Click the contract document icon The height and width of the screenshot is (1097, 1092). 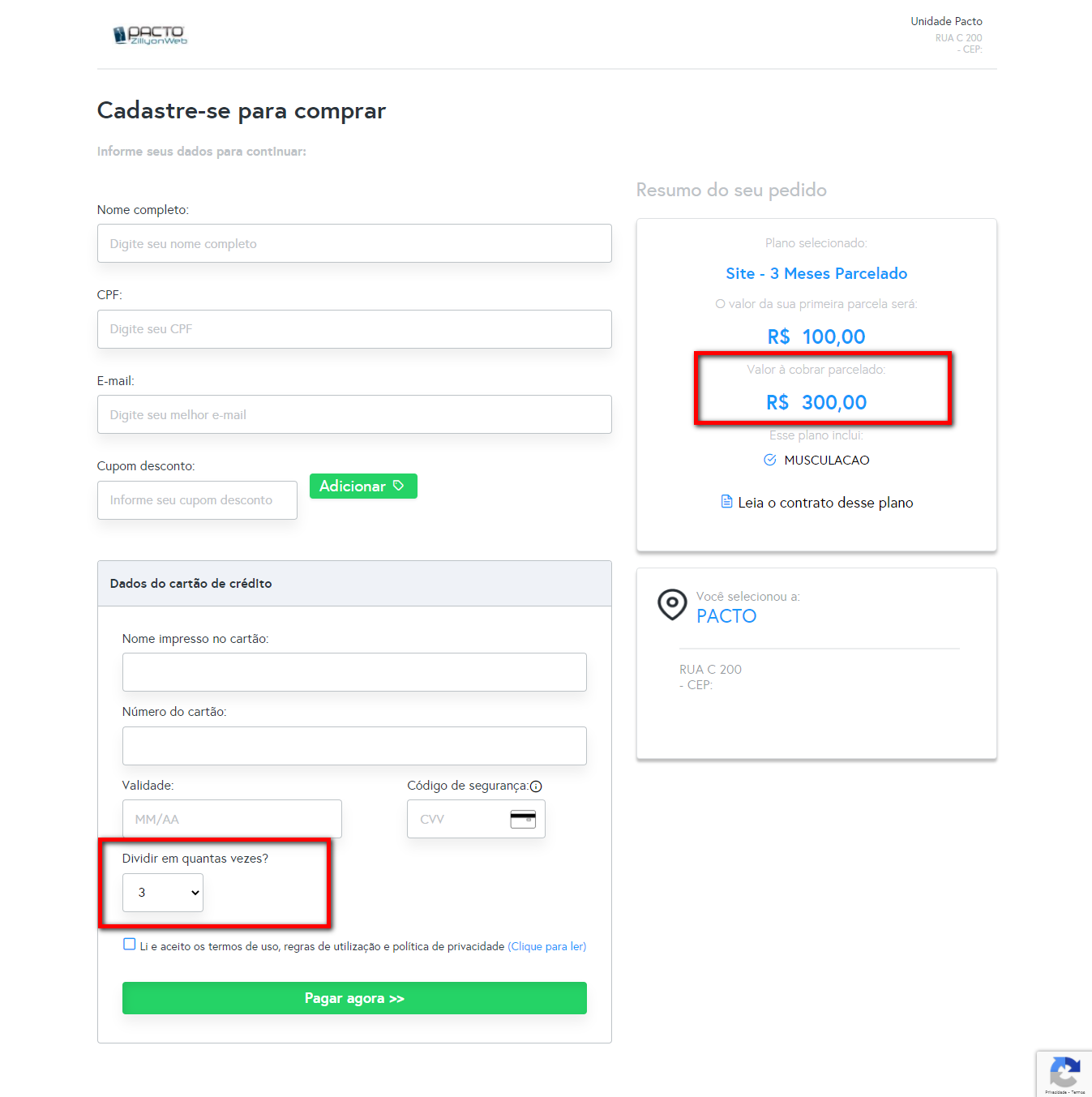[x=726, y=502]
